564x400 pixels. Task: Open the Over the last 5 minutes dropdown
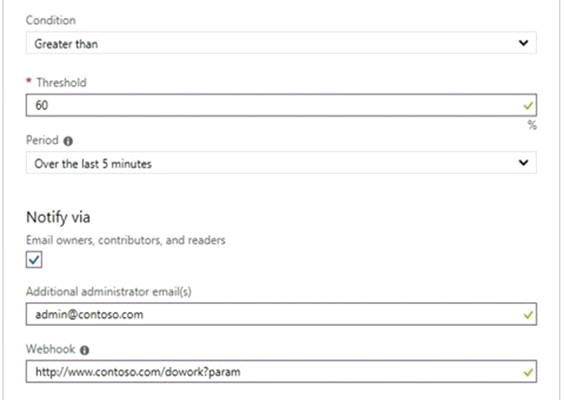point(281,163)
